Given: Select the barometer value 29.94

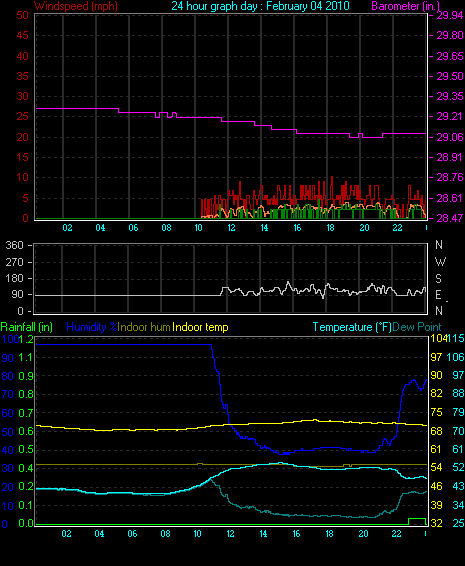Looking at the screenshot, I should [450, 16].
